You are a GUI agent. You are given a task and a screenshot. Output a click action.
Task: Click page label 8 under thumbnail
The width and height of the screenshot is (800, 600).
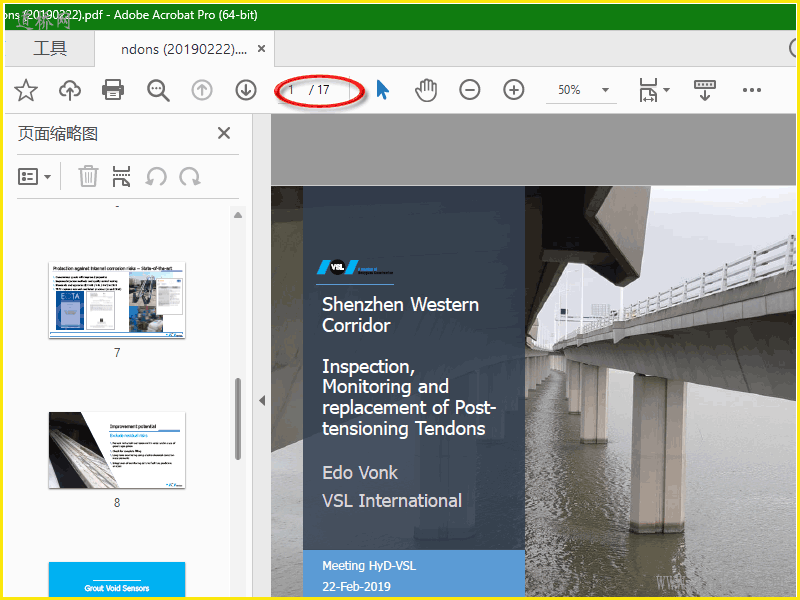pyautogui.click(x=117, y=503)
